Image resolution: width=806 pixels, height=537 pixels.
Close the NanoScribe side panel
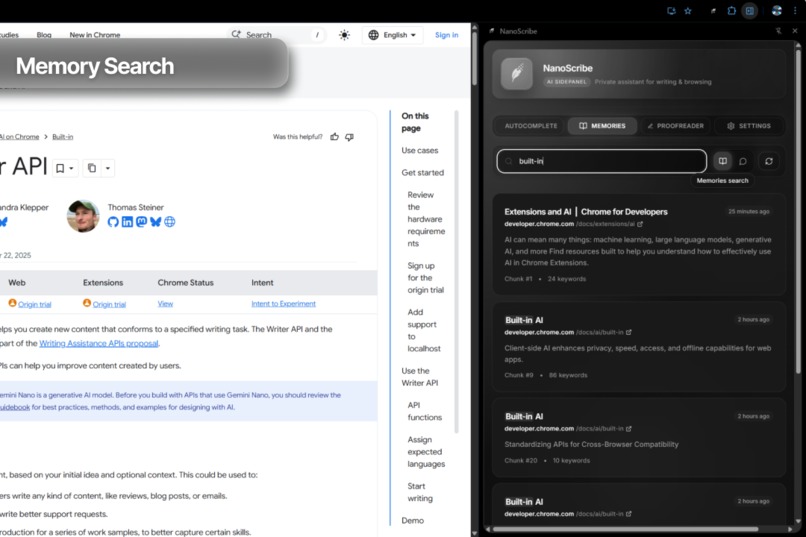[x=795, y=31]
